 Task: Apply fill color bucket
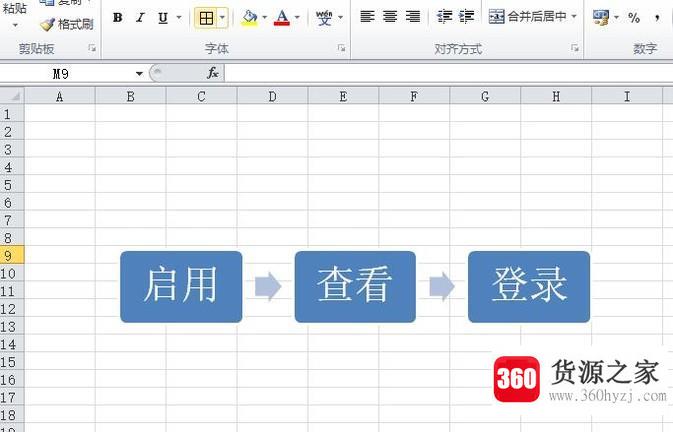(249, 18)
